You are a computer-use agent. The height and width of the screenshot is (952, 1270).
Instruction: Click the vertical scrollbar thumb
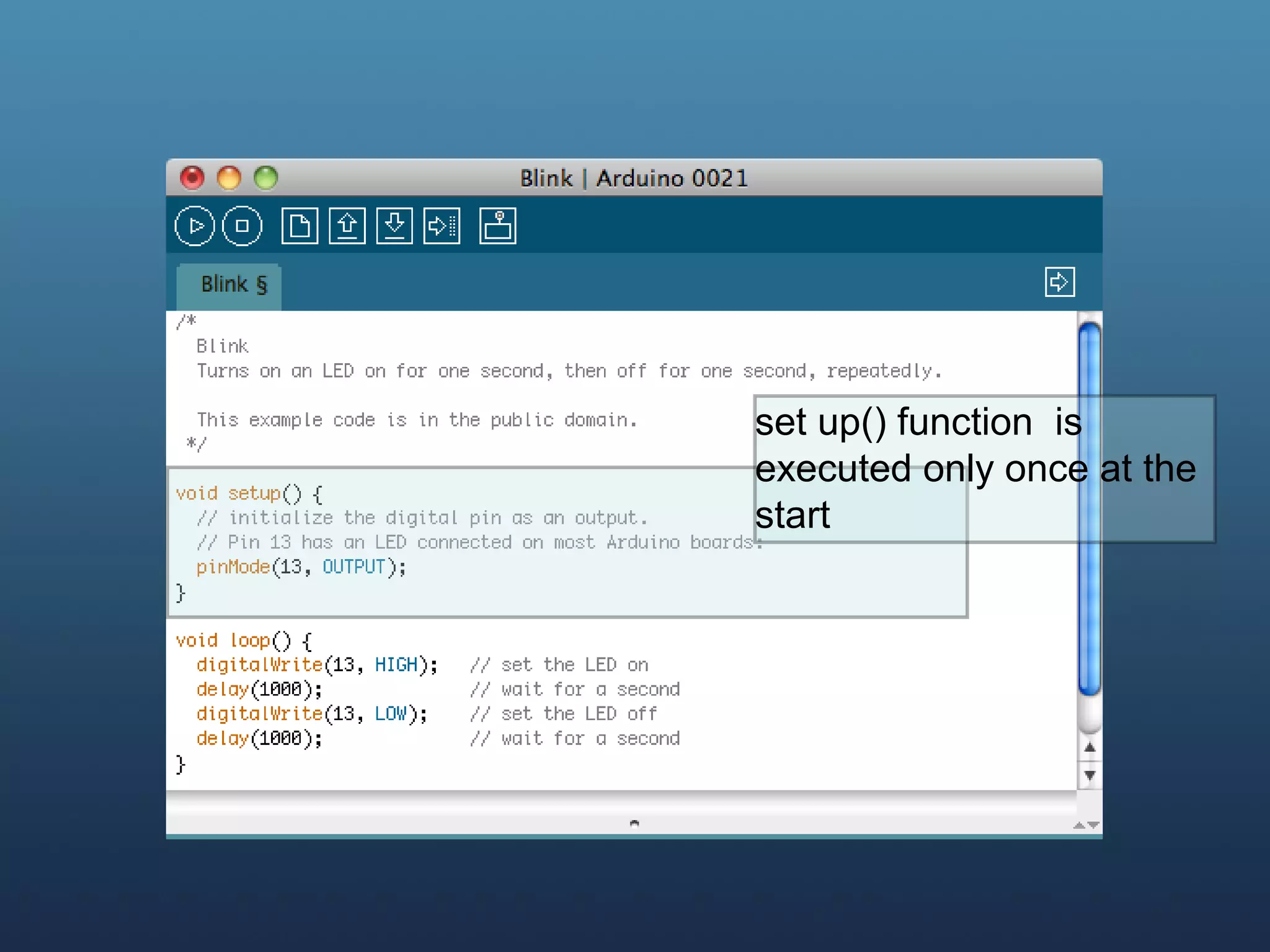pos(1090,508)
